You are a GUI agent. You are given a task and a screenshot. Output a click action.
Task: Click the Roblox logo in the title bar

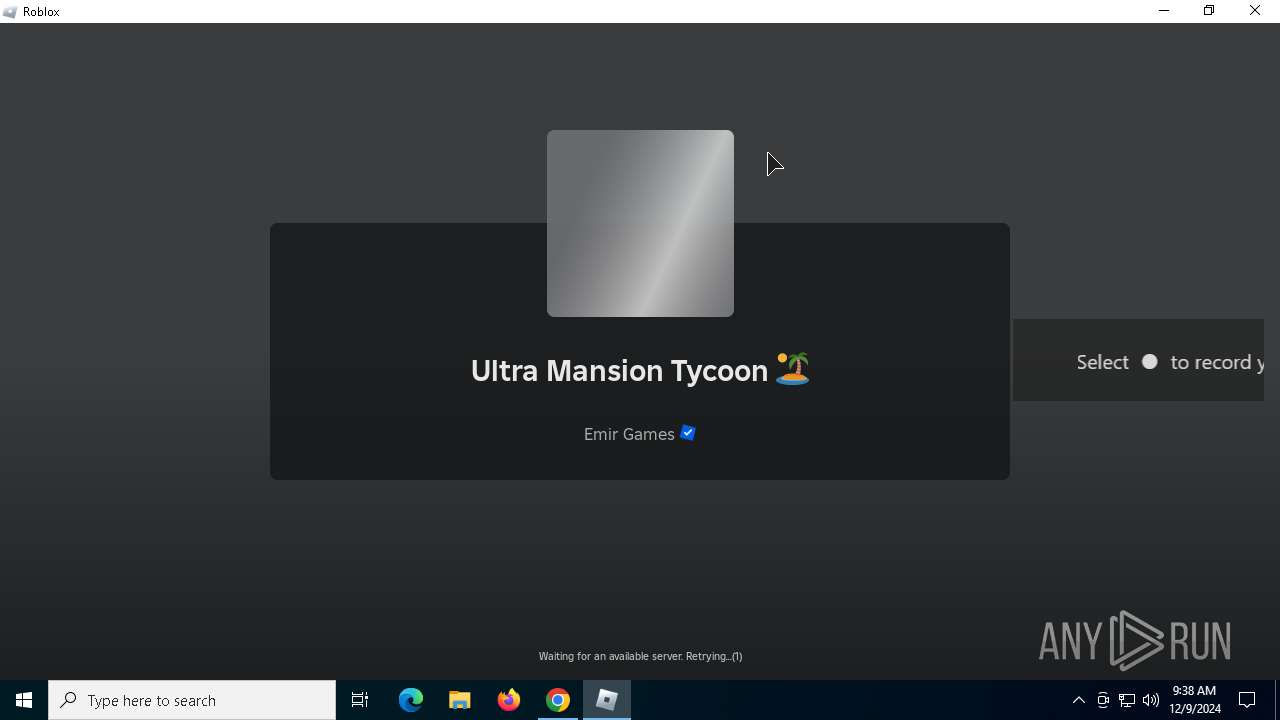[10, 12]
